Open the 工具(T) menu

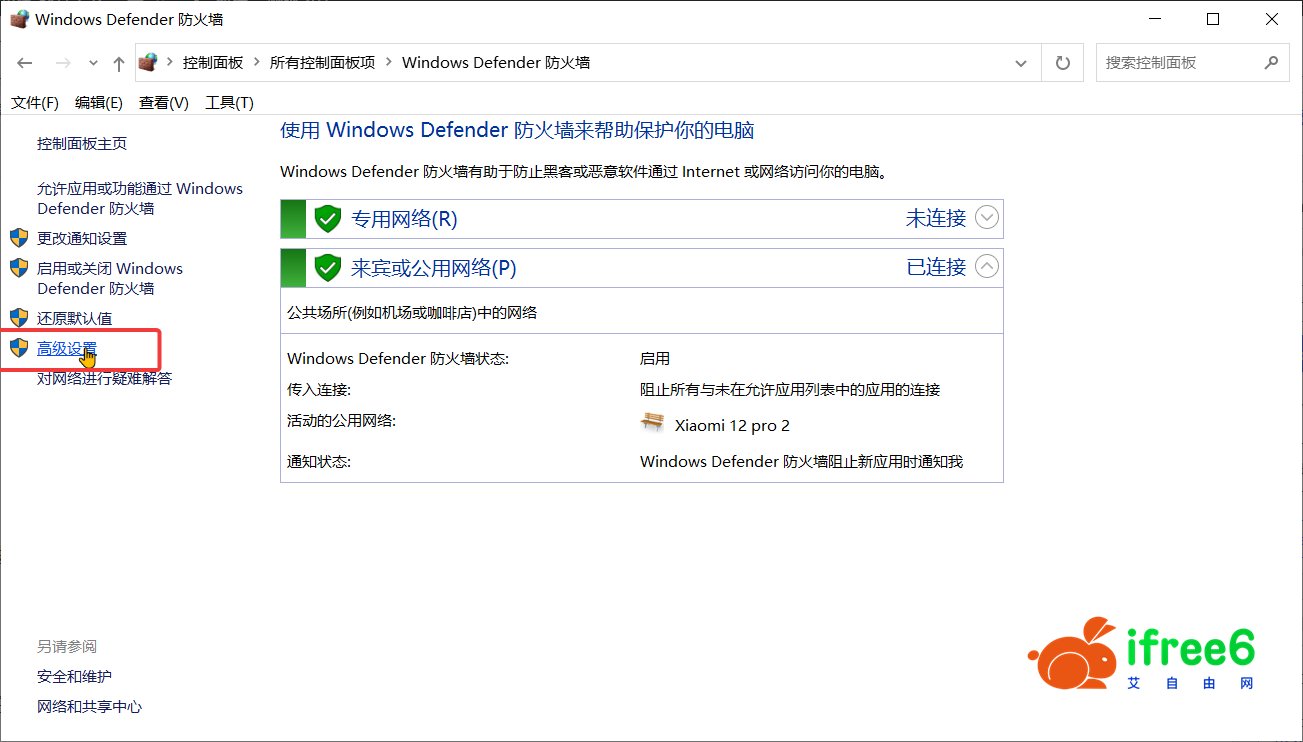[x=229, y=103]
